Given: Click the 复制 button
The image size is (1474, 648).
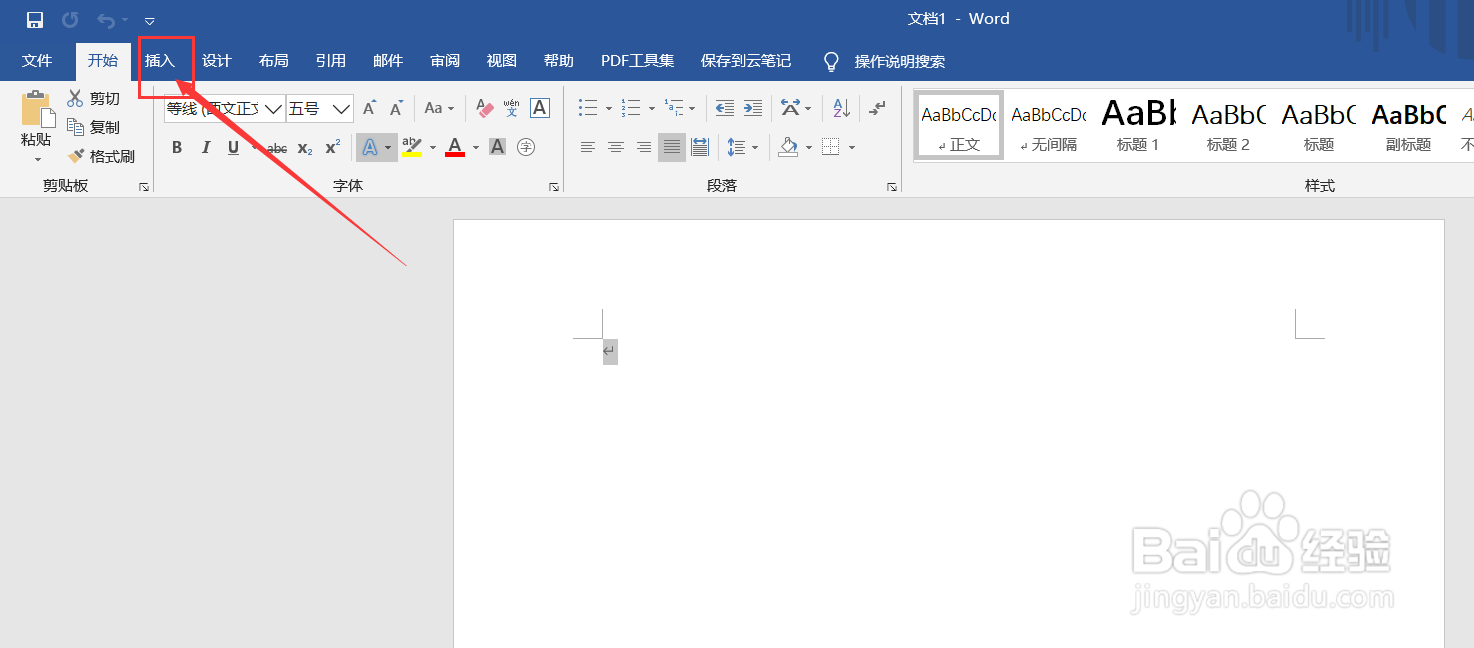Looking at the screenshot, I should click(94, 127).
